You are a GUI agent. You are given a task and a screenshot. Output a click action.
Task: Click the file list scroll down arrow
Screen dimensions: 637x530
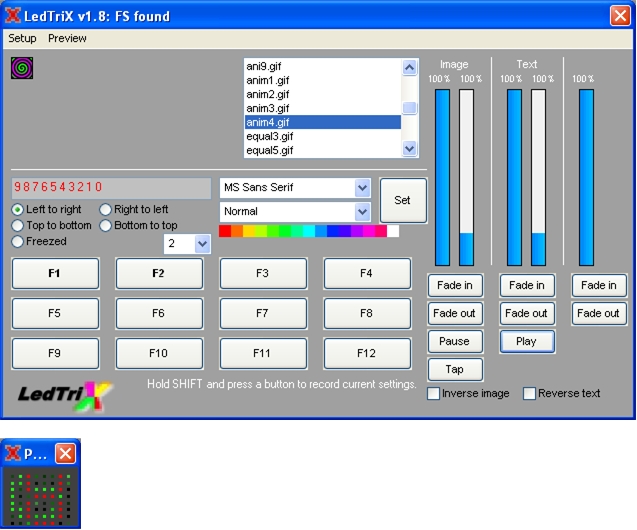[410, 149]
